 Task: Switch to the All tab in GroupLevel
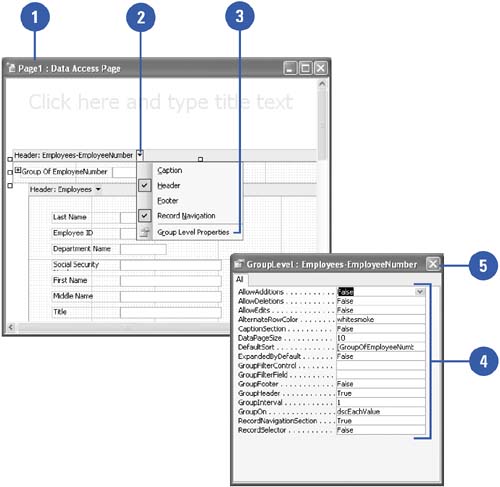pos(240,279)
